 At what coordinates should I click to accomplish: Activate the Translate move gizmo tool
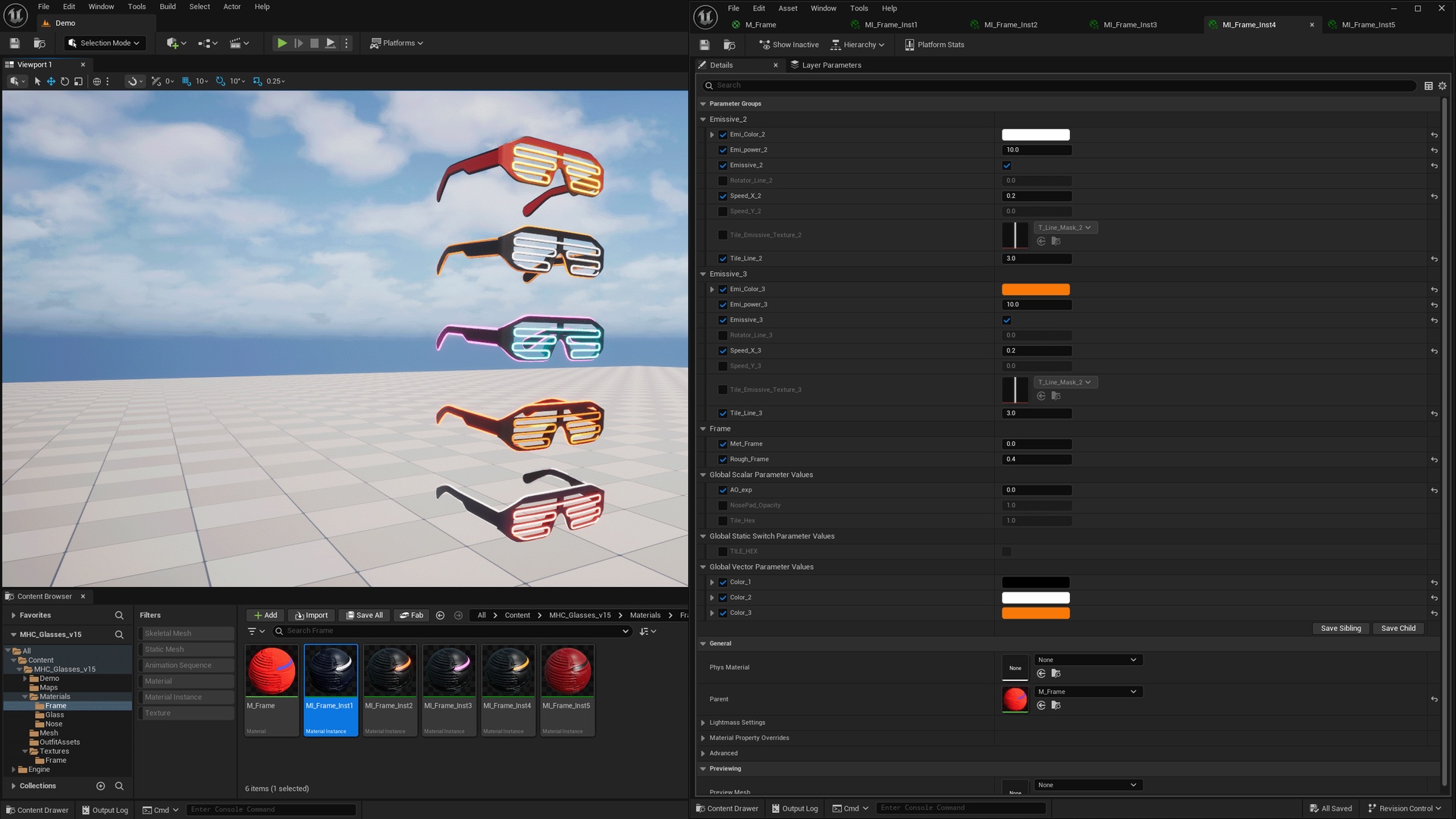pos(51,81)
